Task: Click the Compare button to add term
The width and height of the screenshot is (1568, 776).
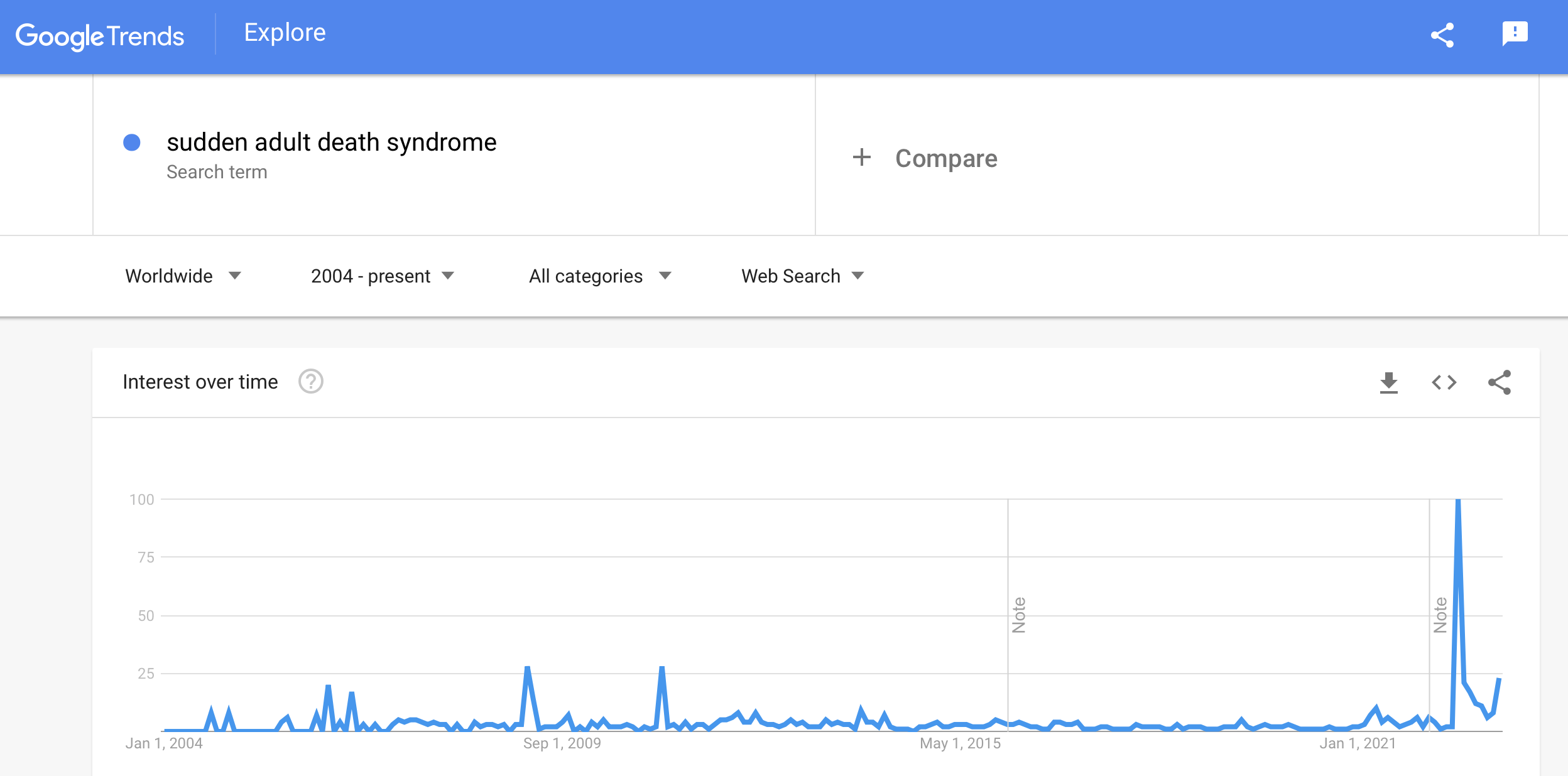Action: pos(925,158)
